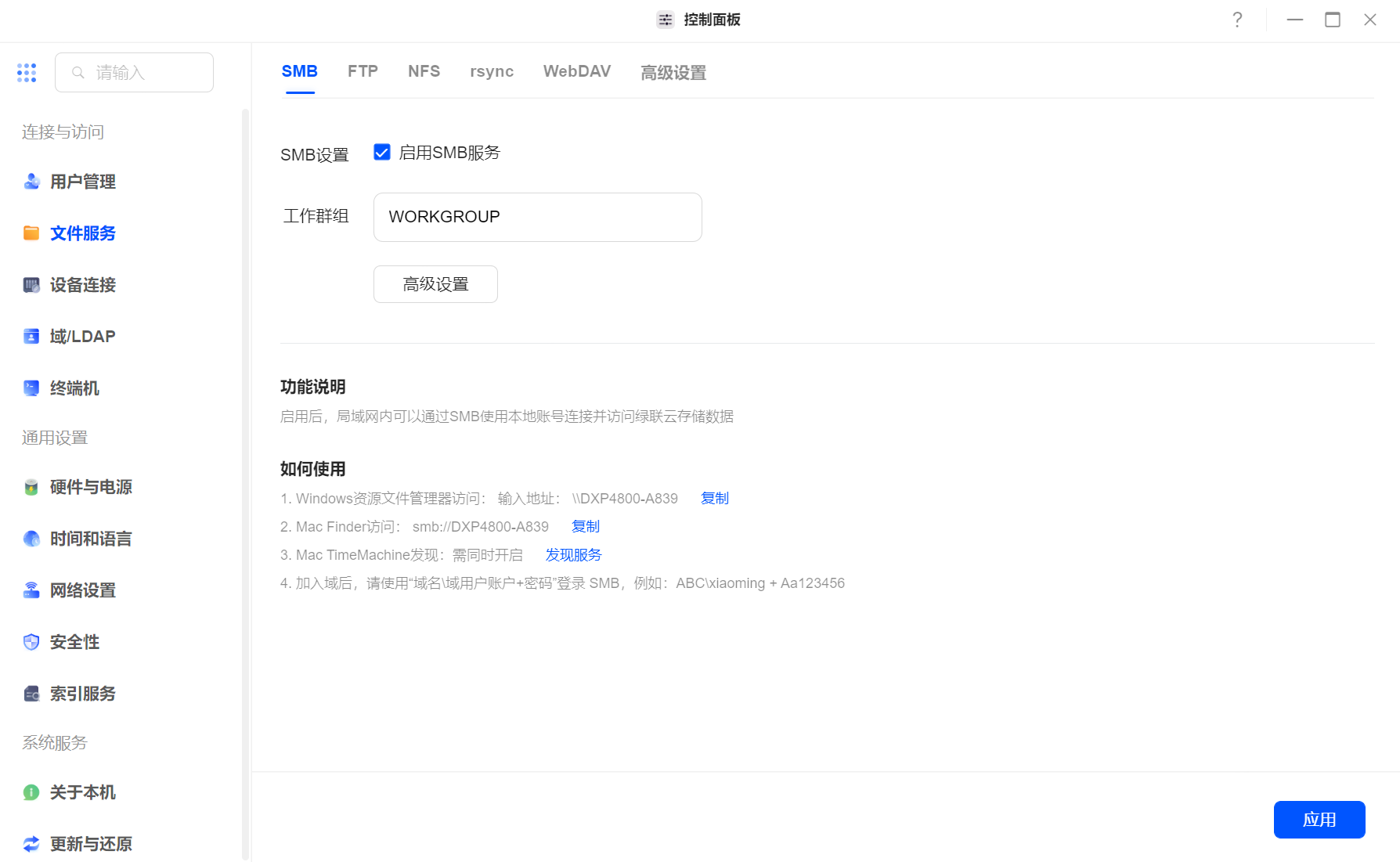Viewport: 1400px width, 862px height.
Task: Click the Terminal (终端机) icon
Action: pos(31,388)
